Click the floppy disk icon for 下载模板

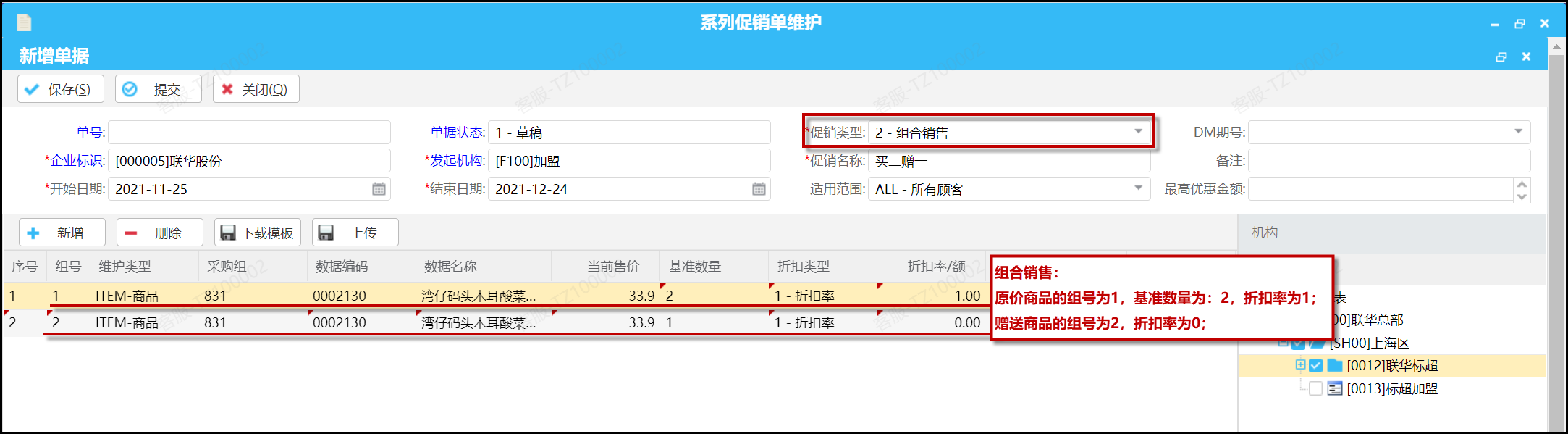228,233
